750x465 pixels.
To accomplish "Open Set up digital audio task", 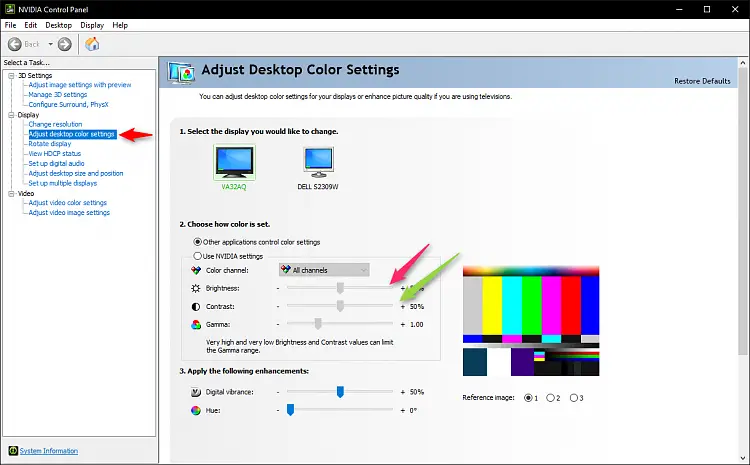I will tap(56, 164).
